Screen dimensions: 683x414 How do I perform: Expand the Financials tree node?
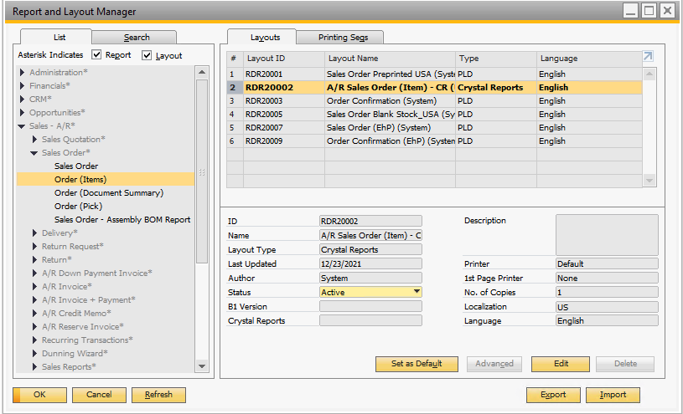click(22, 86)
